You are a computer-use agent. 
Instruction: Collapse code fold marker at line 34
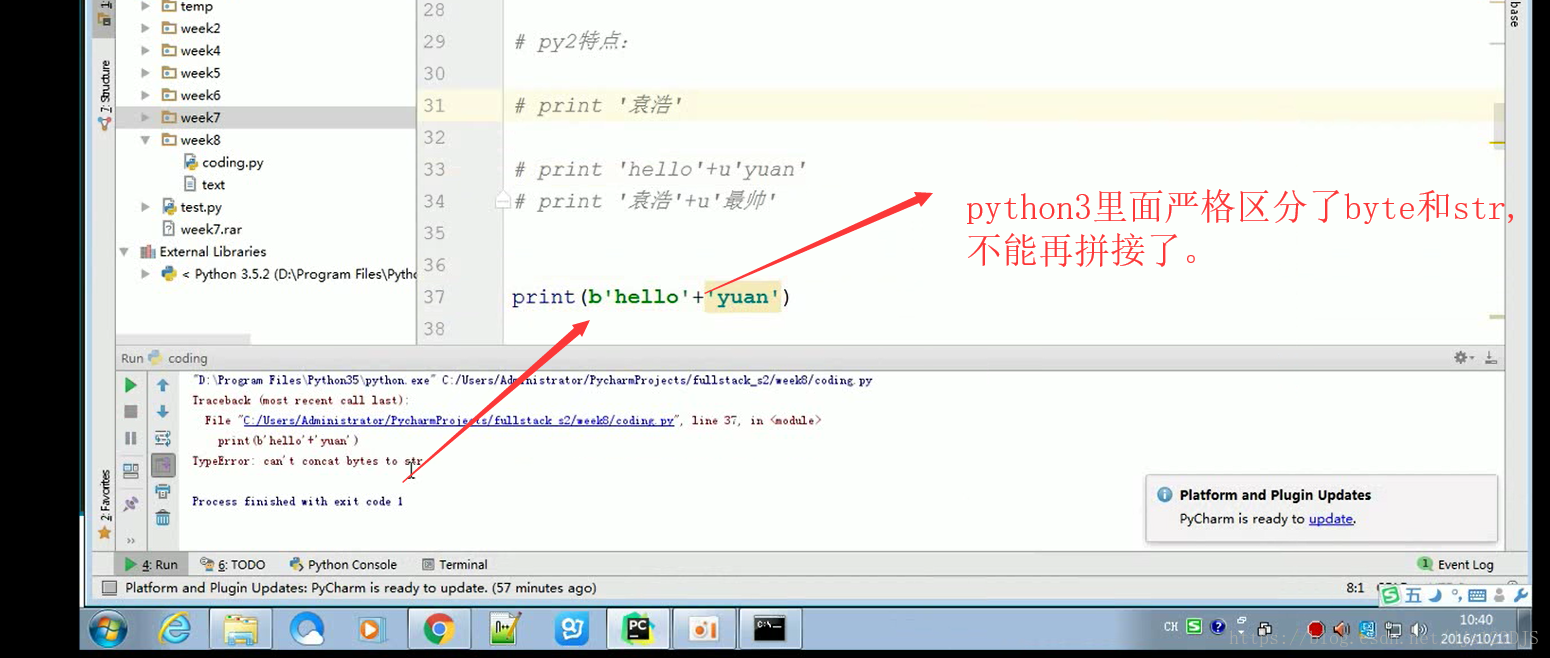click(503, 202)
